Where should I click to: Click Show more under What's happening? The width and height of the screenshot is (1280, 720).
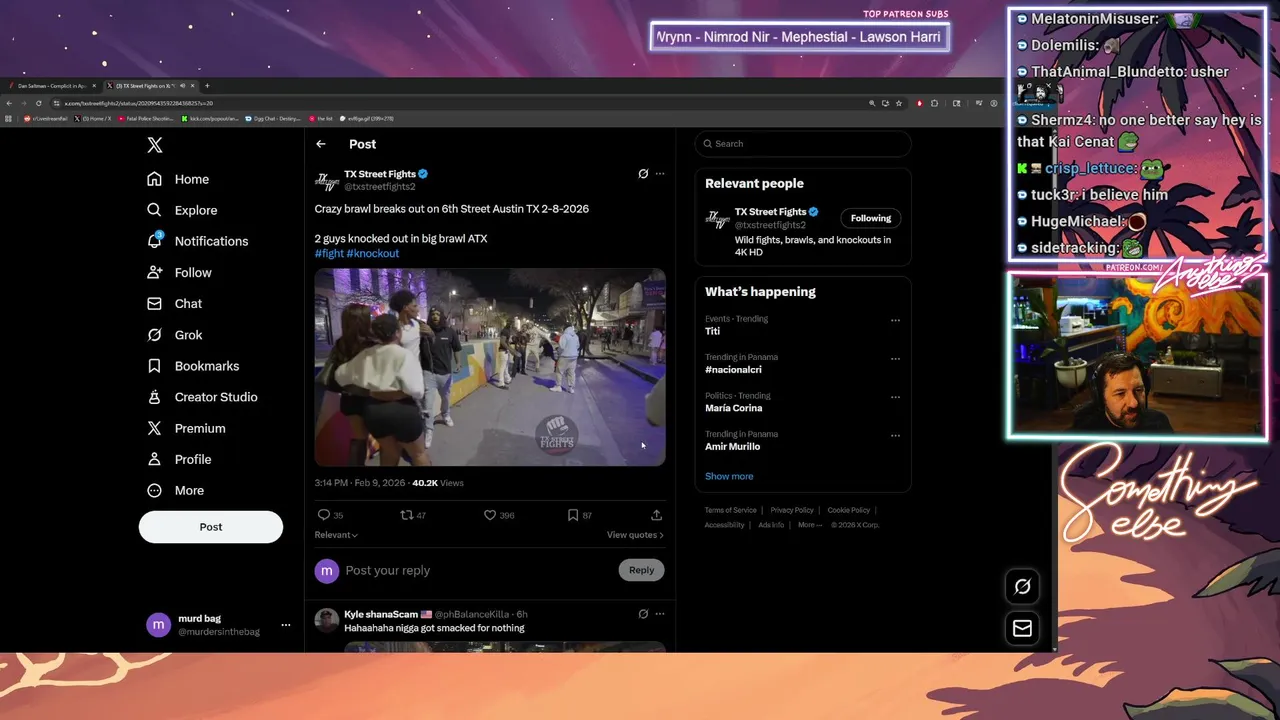[729, 476]
